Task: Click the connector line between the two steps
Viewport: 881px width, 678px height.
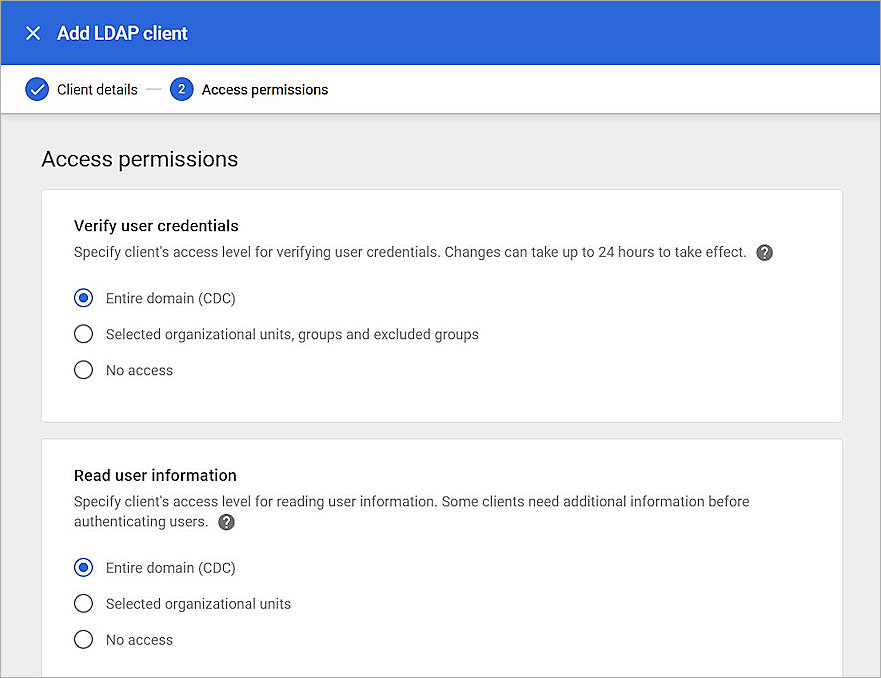Action: [x=154, y=89]
